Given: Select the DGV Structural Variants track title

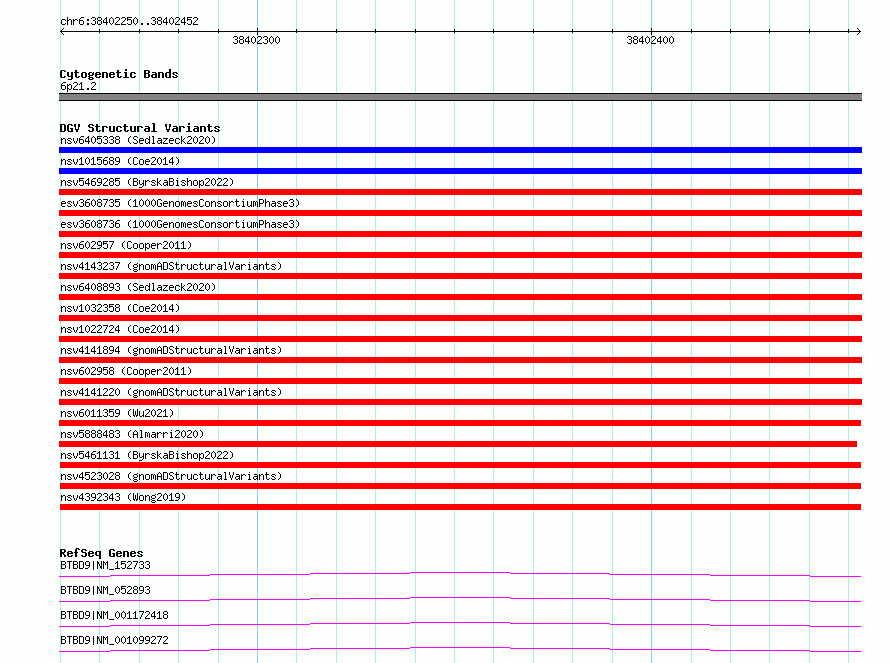Looking at the screenshot, I should tap(140, 128).
